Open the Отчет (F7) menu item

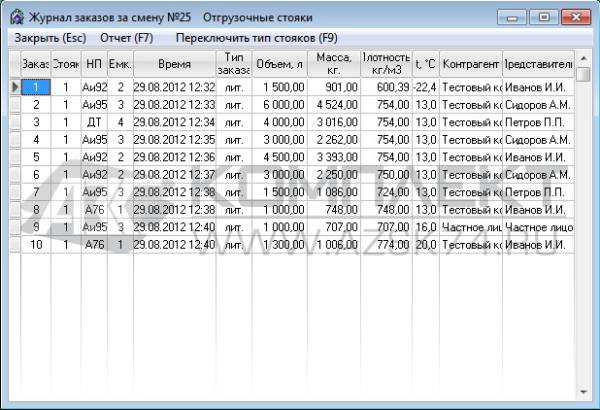coord(127,38)
